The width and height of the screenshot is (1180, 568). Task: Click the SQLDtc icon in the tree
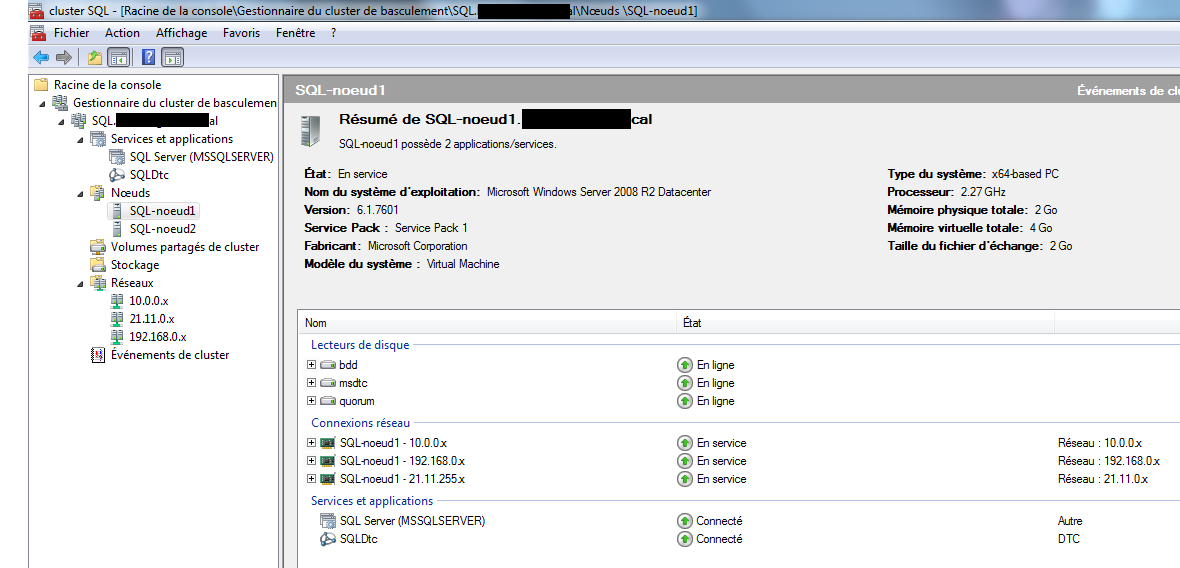point(117,175)
